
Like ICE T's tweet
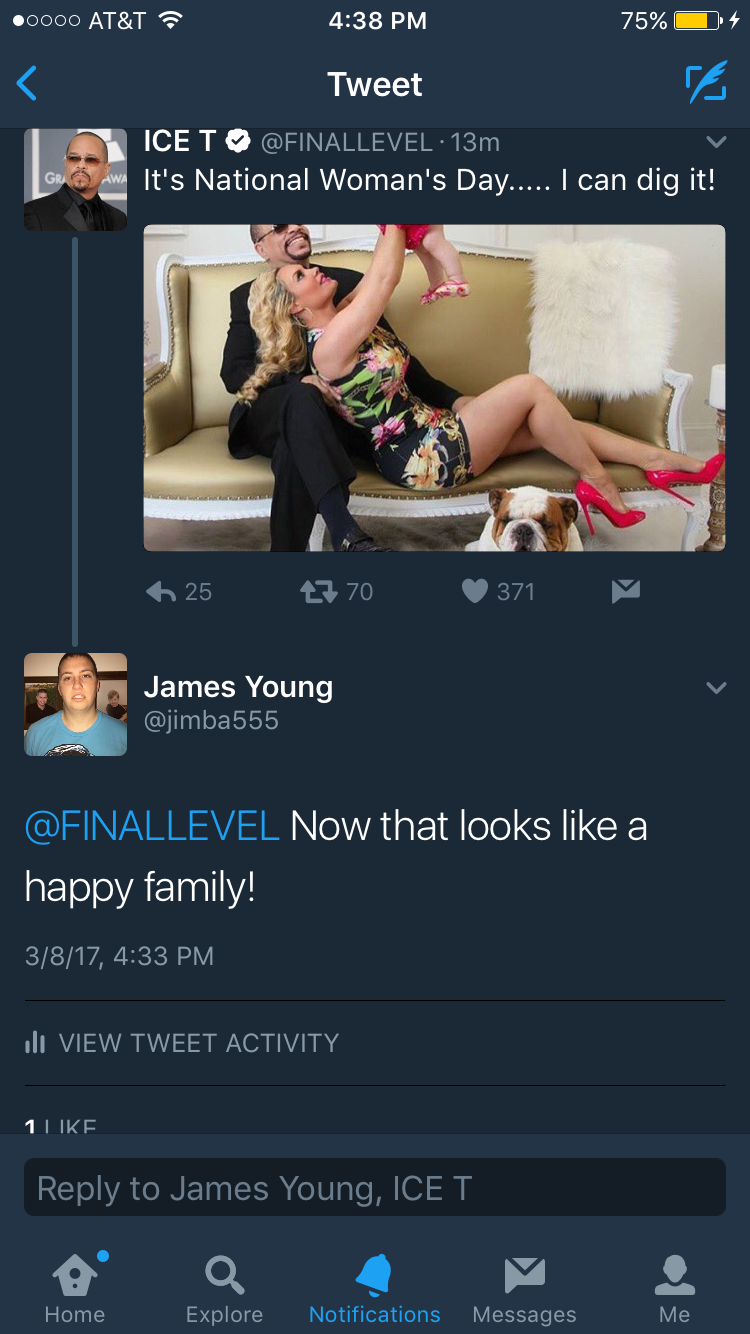pyautogui.click(x=475, y=592)
